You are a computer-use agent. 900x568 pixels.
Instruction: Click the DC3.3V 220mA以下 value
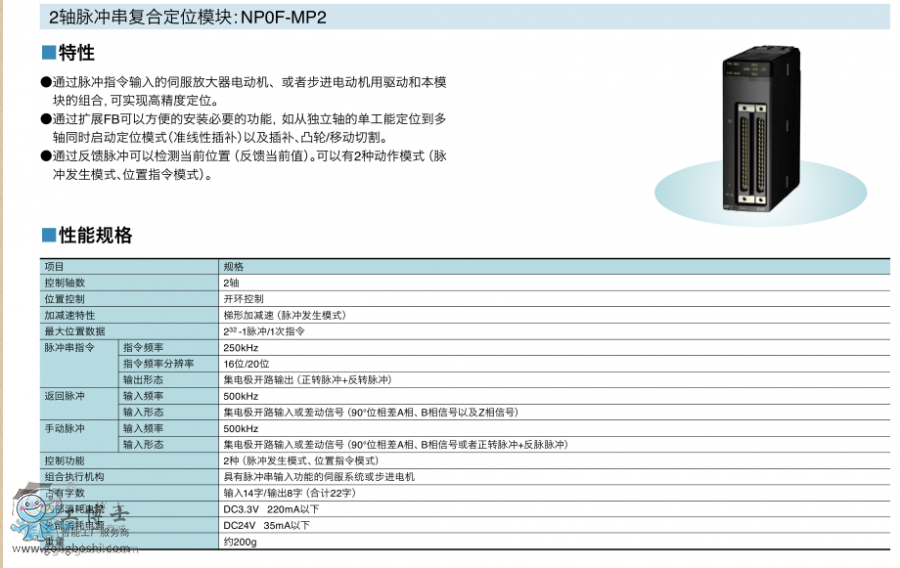point(266,509)
